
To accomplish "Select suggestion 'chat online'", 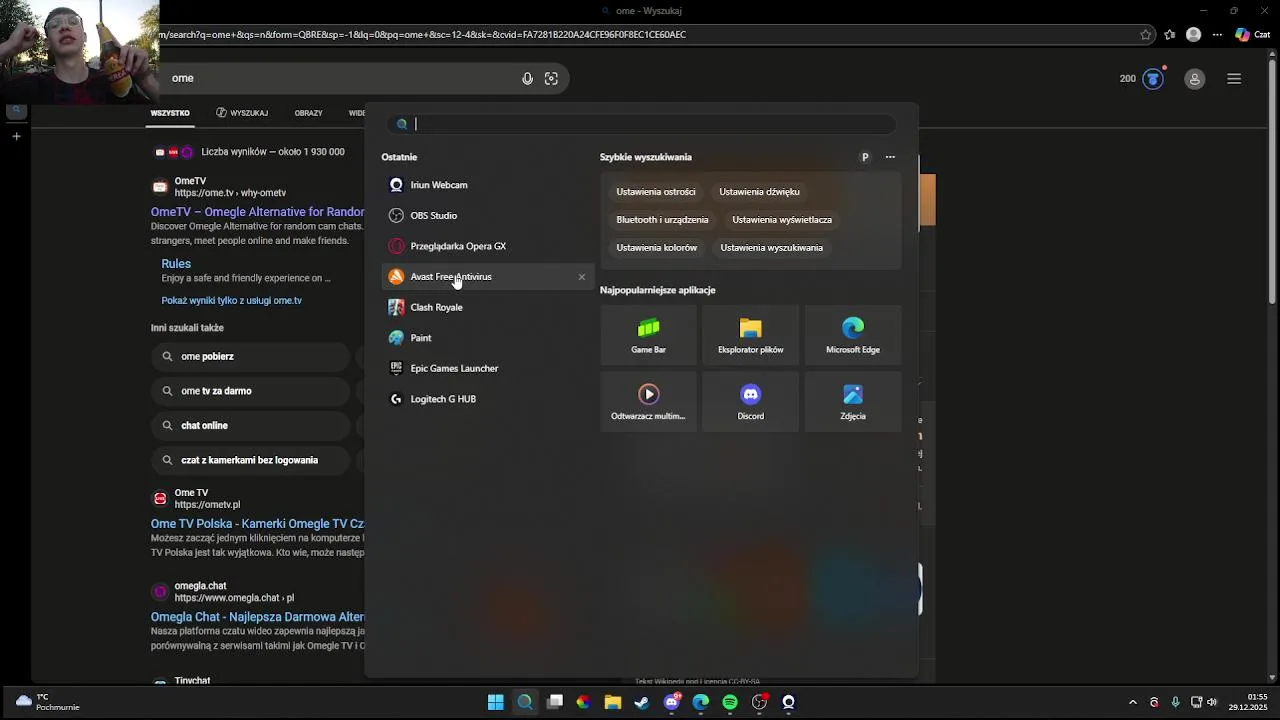I will [x=250, y=426].
